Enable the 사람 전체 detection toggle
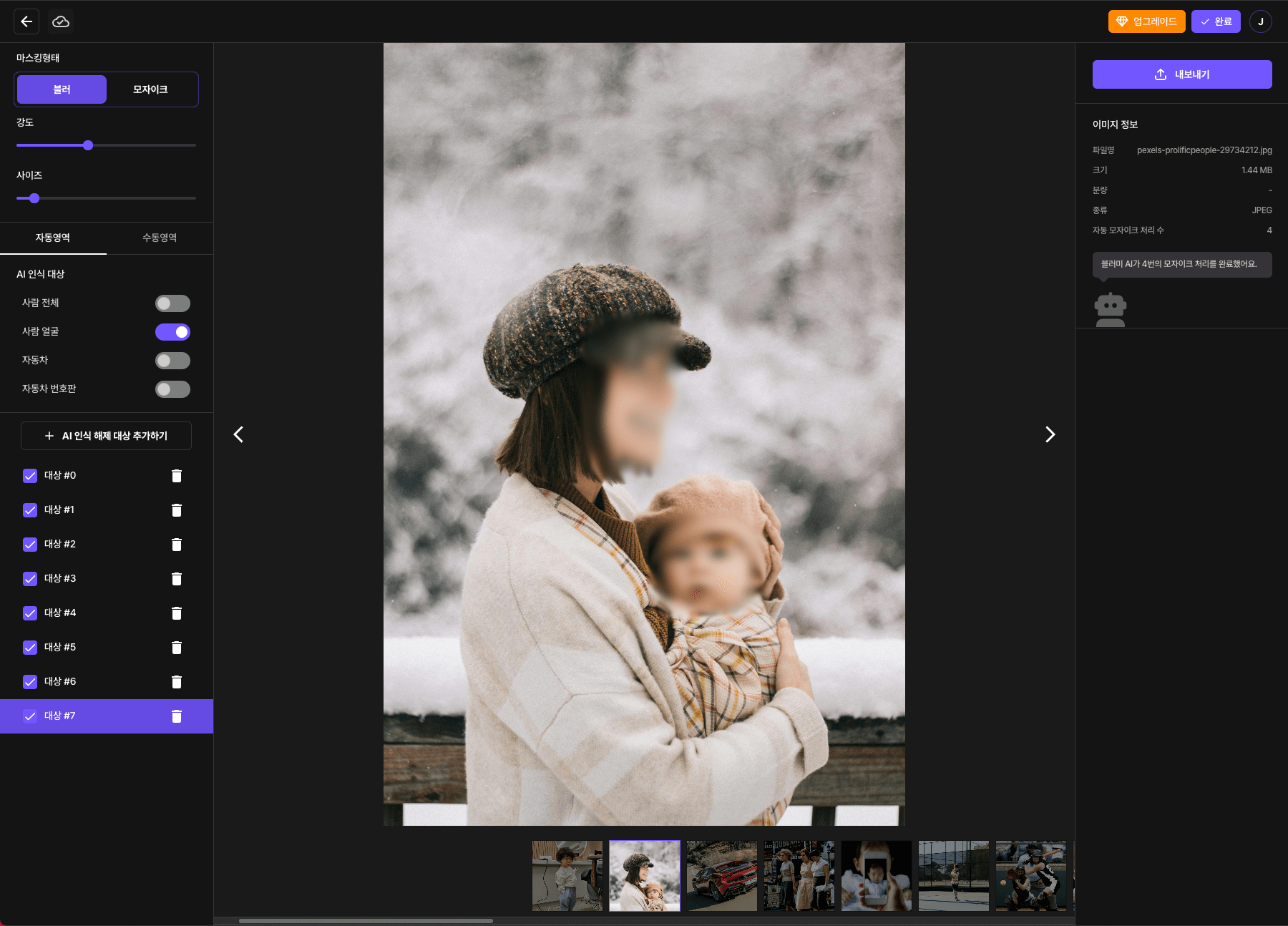The width and height of the screenshot is (1288, 926). click(172, 303)
